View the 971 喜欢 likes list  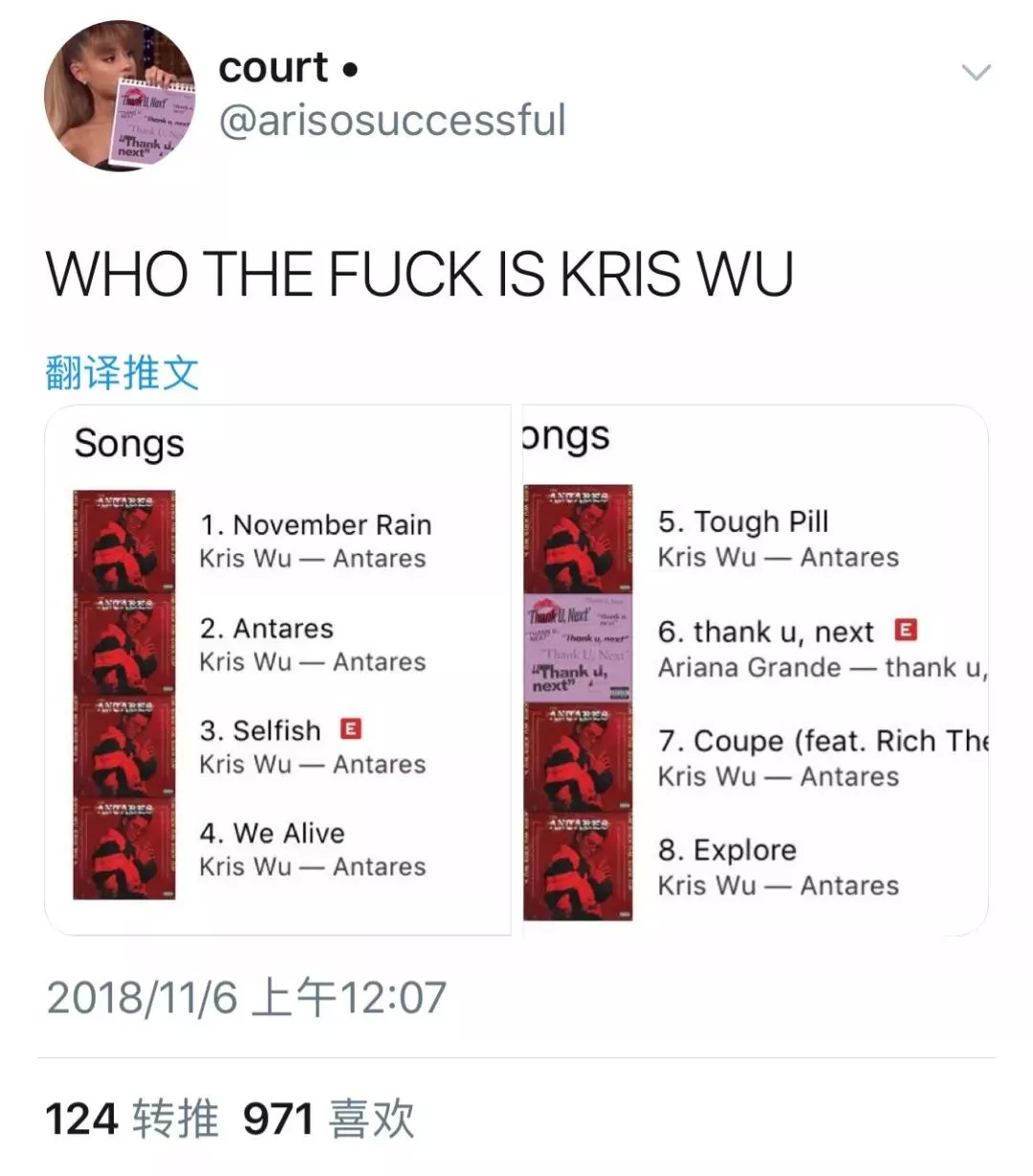[x=329, y=1119]
